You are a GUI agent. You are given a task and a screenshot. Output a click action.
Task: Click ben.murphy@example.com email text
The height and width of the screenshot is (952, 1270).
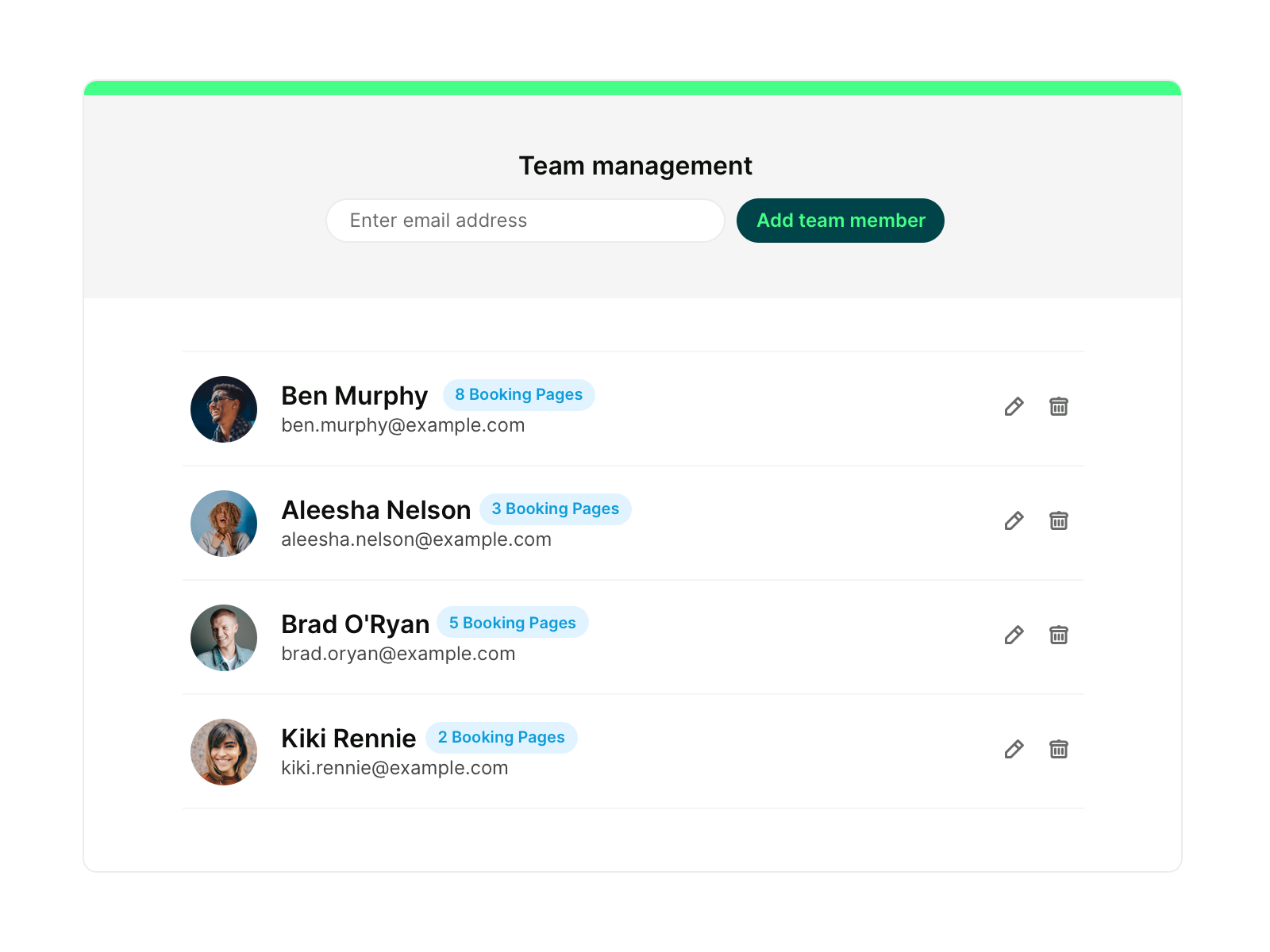403,425
